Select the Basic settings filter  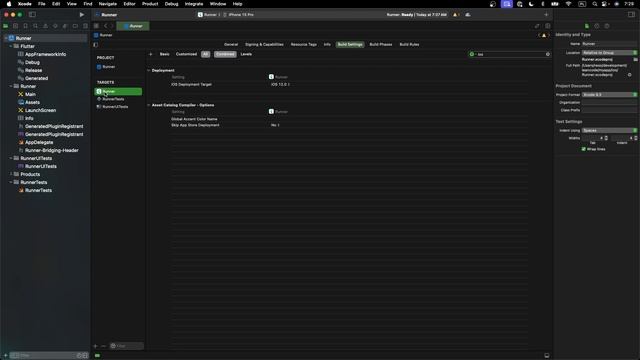(164, 54)
